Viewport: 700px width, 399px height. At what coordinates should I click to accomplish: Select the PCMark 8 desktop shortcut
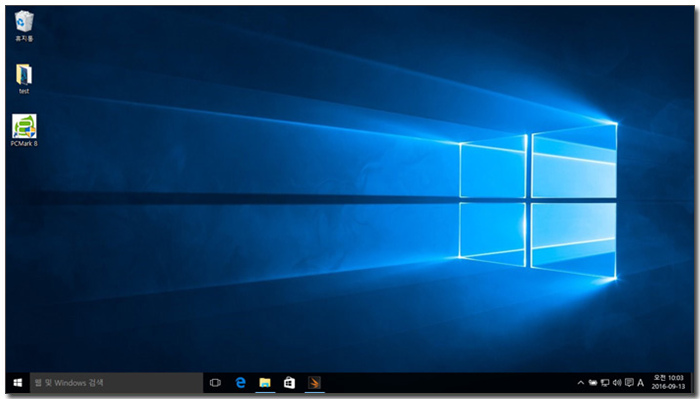(24, 130)
